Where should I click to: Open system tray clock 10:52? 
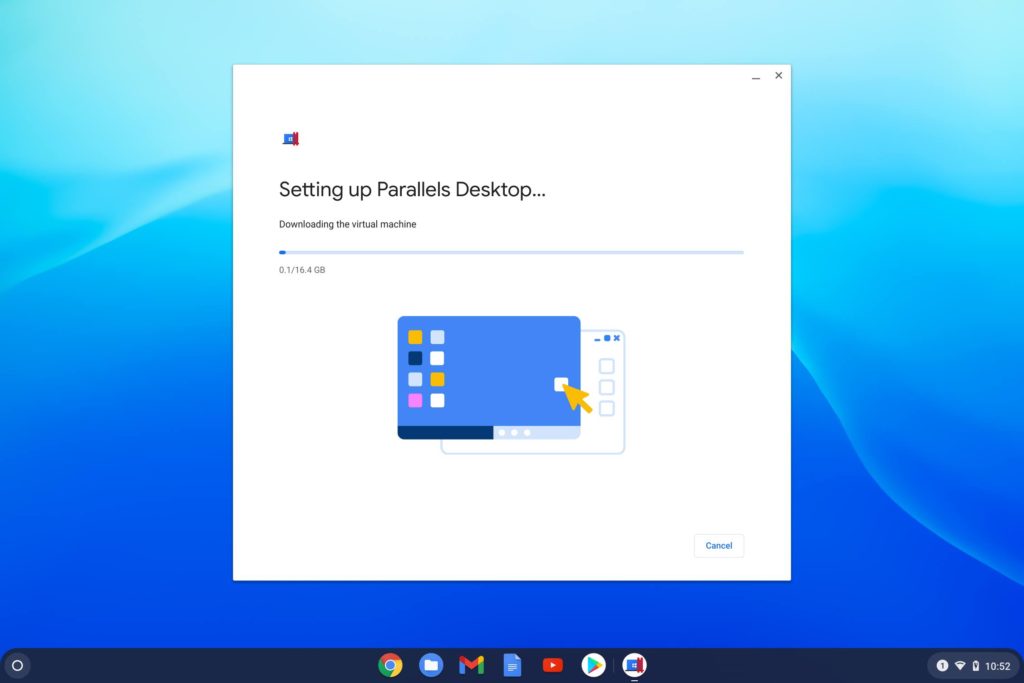click(x=997, y=666)
